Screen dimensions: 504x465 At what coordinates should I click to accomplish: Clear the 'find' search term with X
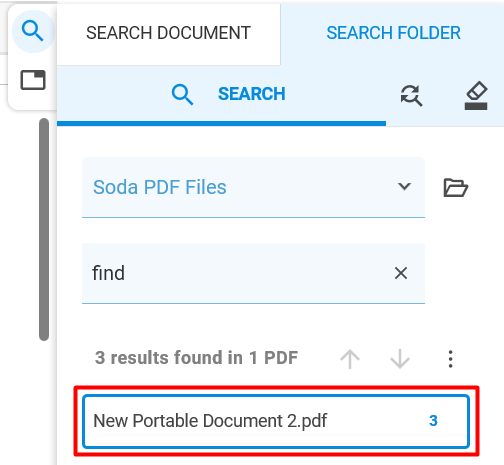pos(401,273)
